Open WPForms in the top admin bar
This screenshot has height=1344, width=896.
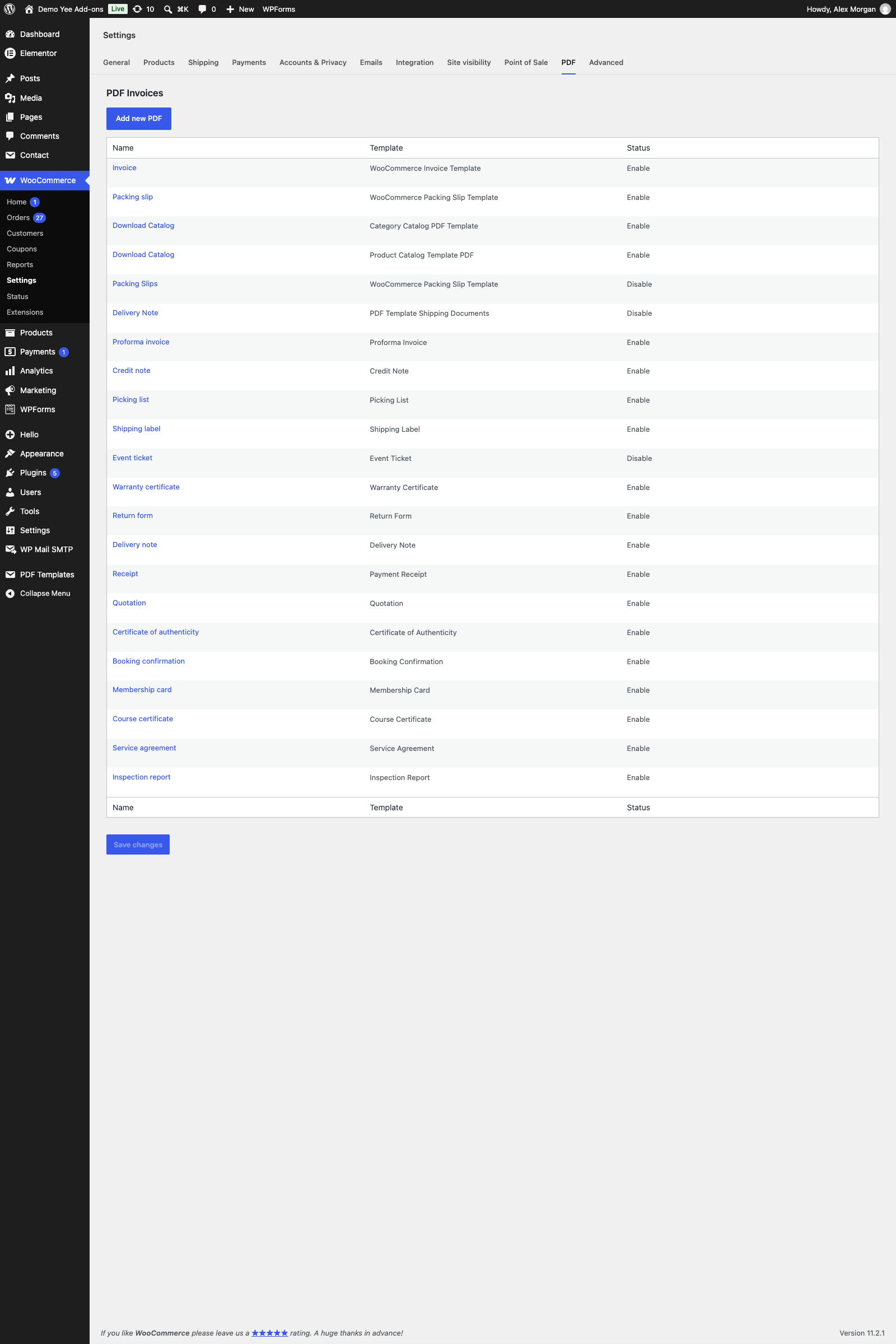click(x=279, y=9)
